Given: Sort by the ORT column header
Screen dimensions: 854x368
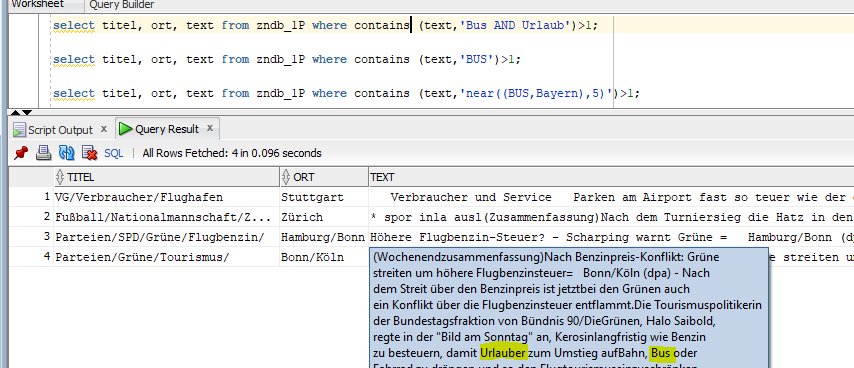Looking at the screenshot, I should click(x=324, y=177).
